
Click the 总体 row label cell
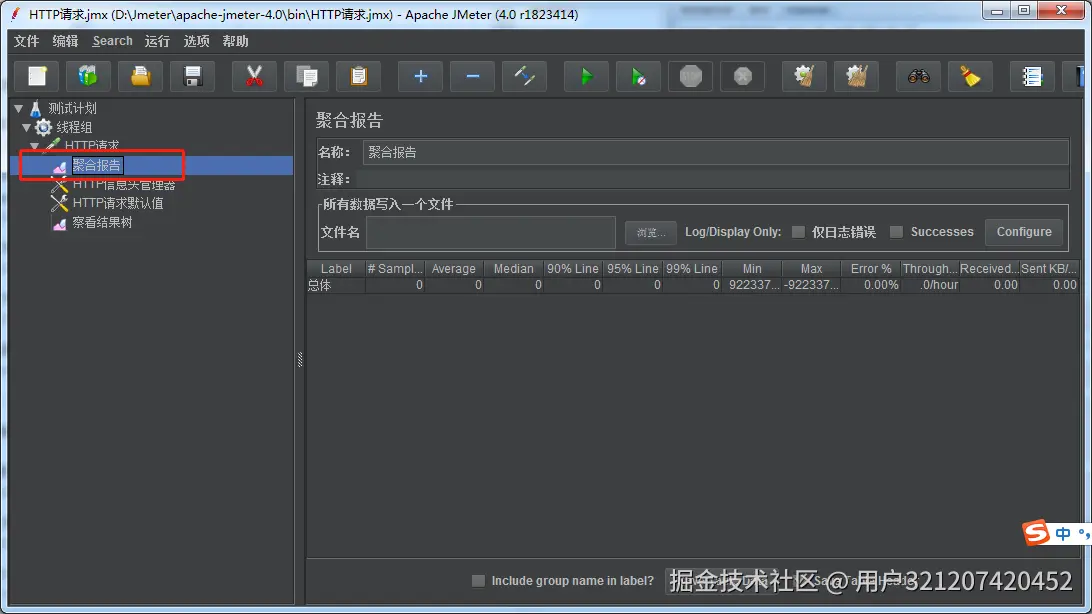(x=336, y=285)
